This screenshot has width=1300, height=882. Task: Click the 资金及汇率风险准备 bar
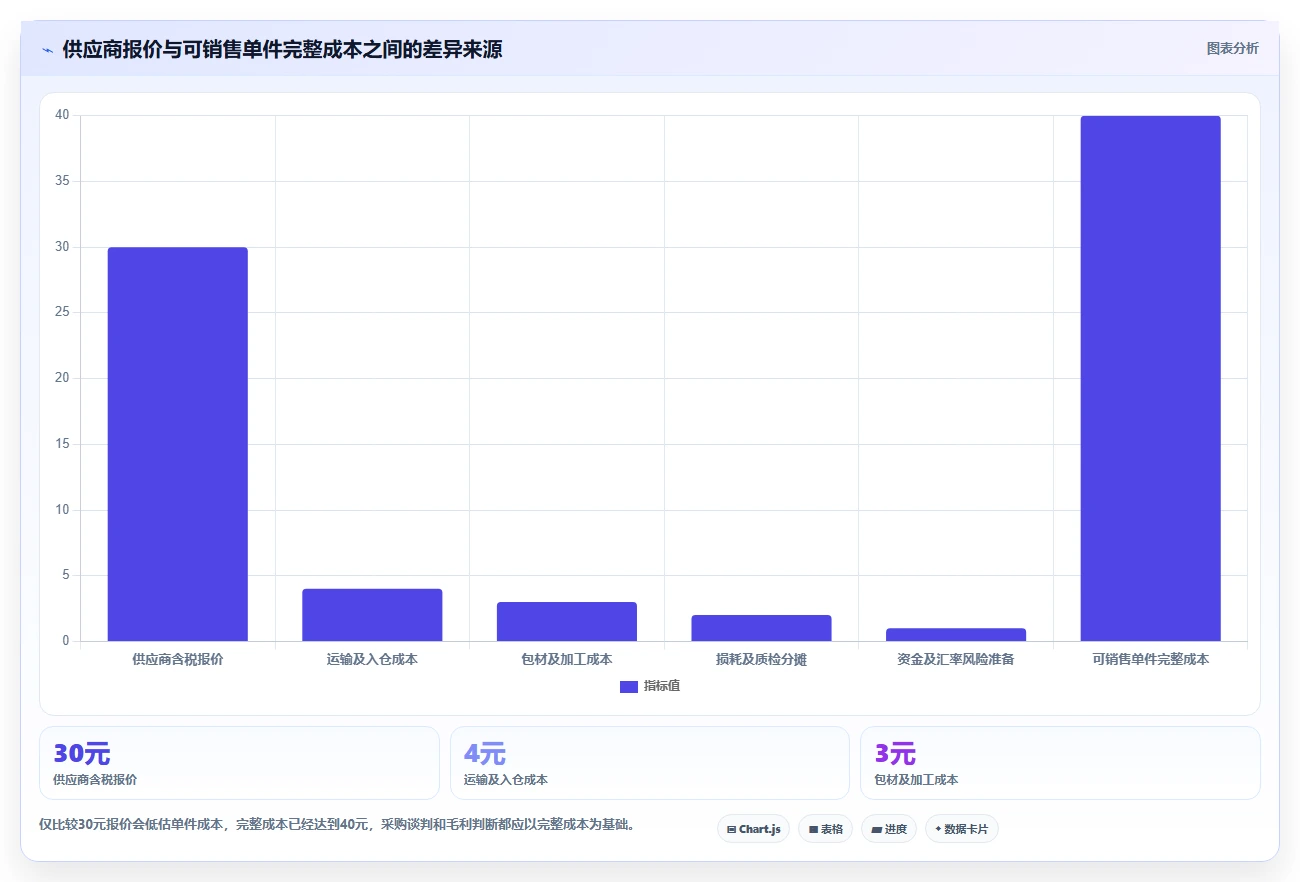click(956, 634)
